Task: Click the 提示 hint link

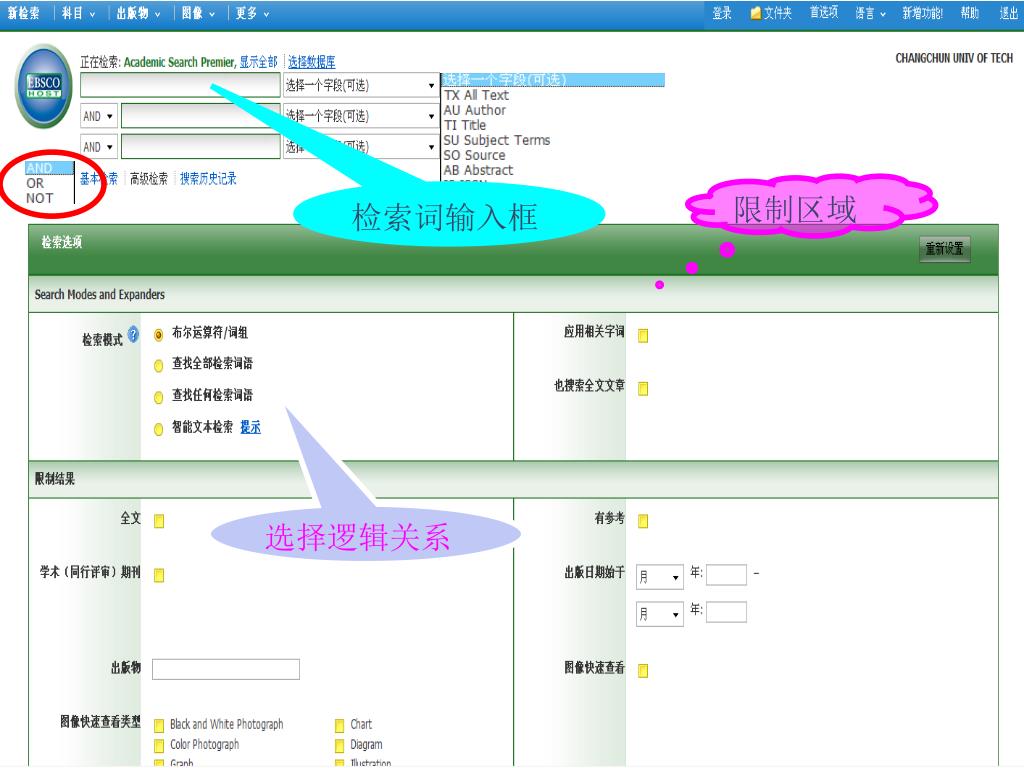Action: point(250,428)
